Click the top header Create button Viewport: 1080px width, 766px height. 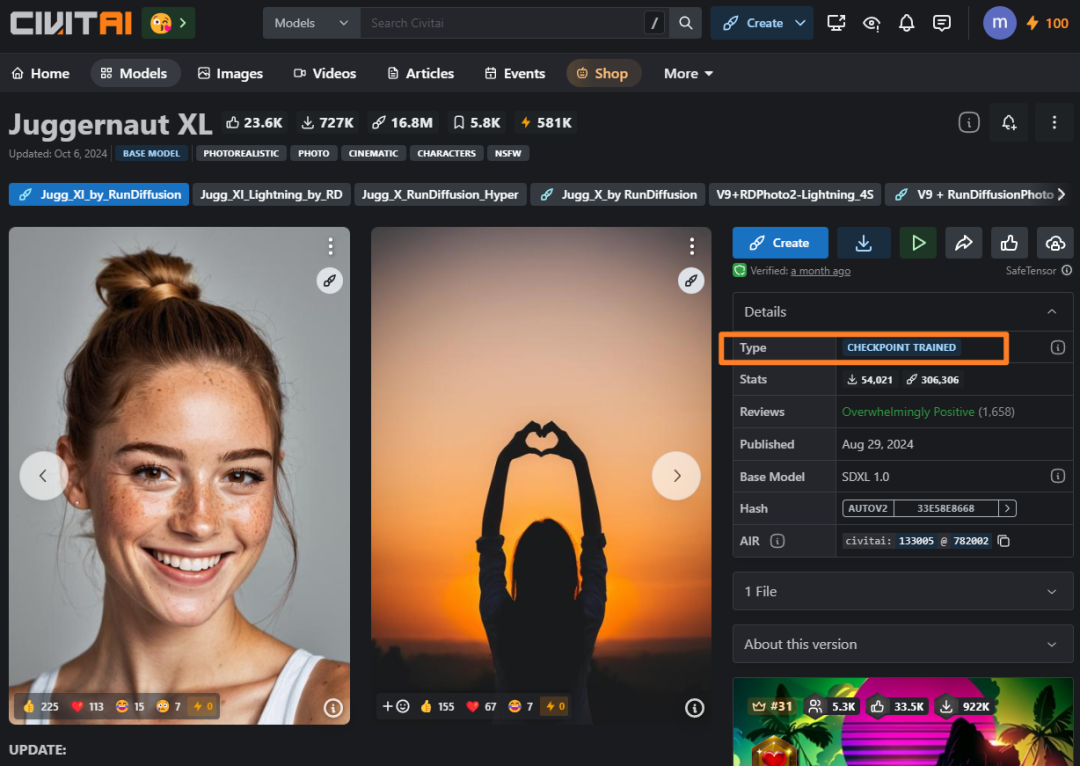(x=753, y=23)
